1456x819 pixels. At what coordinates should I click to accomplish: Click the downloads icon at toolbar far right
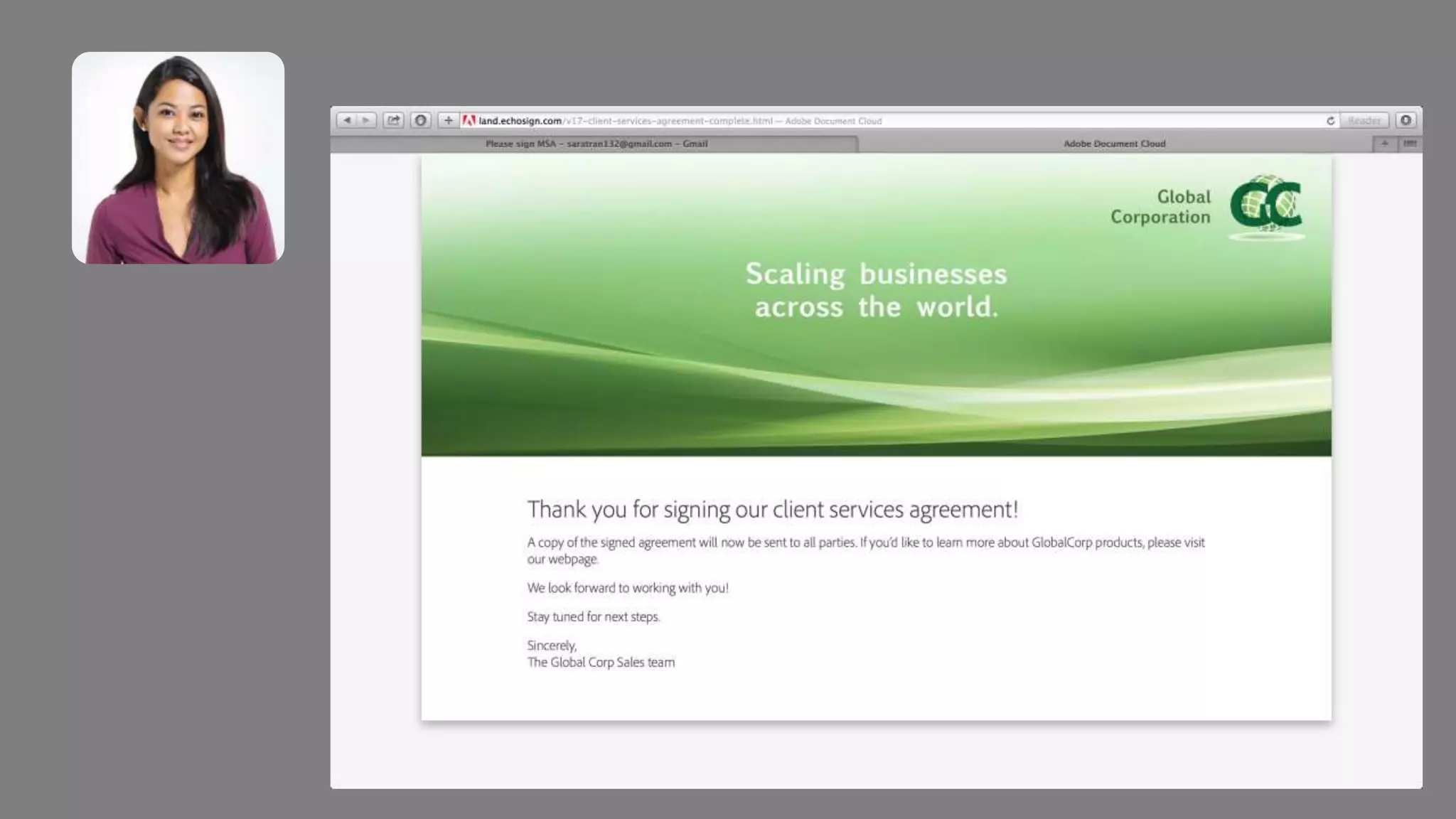click(x=1406, y=121)
